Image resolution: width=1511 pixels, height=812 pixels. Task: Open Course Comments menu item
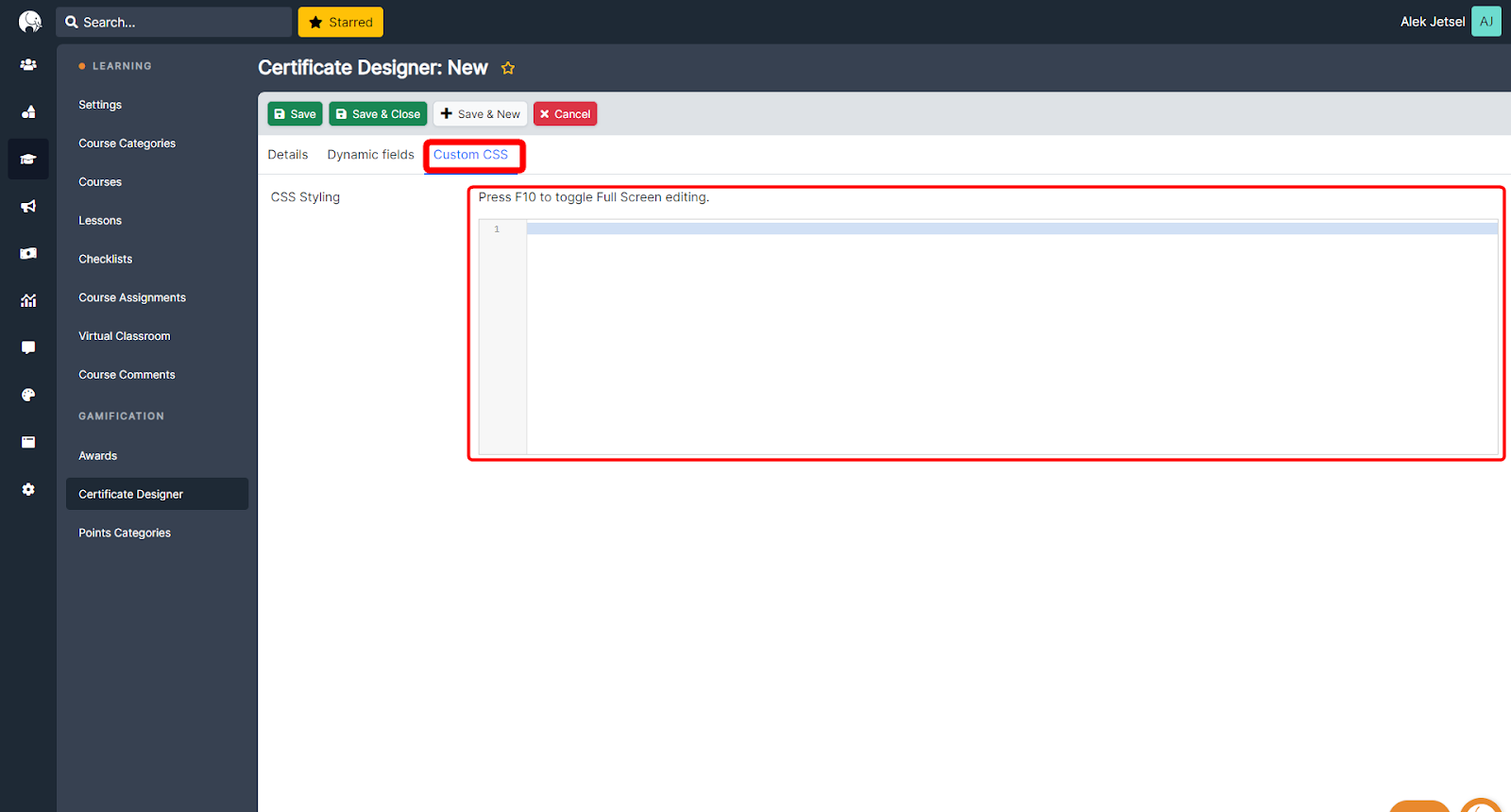[x=127, y=375]
